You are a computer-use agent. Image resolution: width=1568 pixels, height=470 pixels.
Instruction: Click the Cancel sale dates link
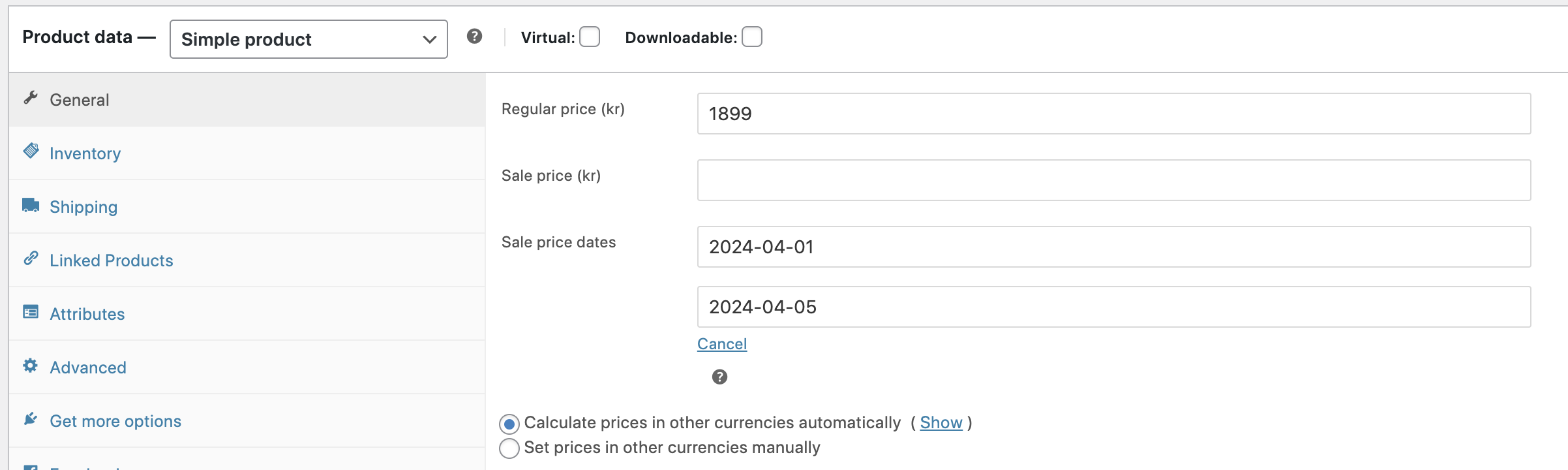(x=722, y=344)
